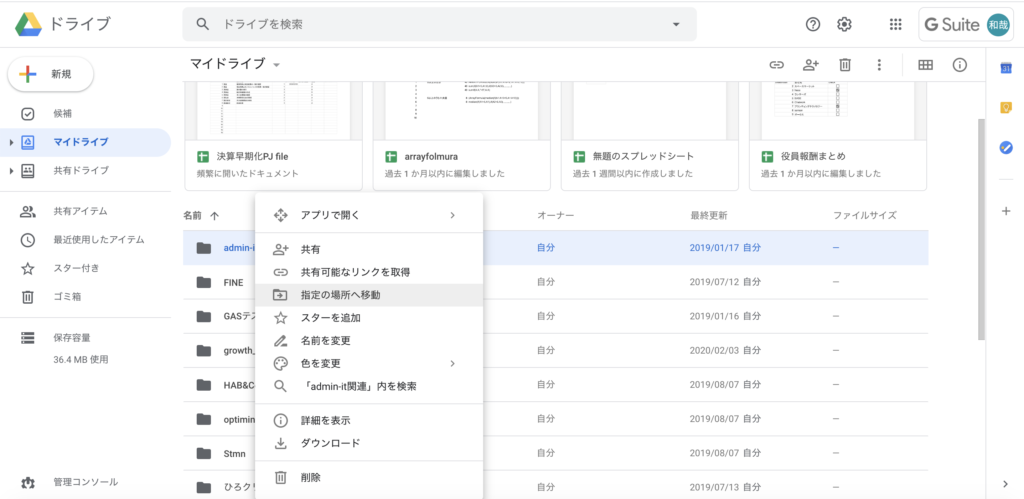This screenshot has height=499, width=1024.
Task: Click the trash toolbar icon
Action: point(845,65)
